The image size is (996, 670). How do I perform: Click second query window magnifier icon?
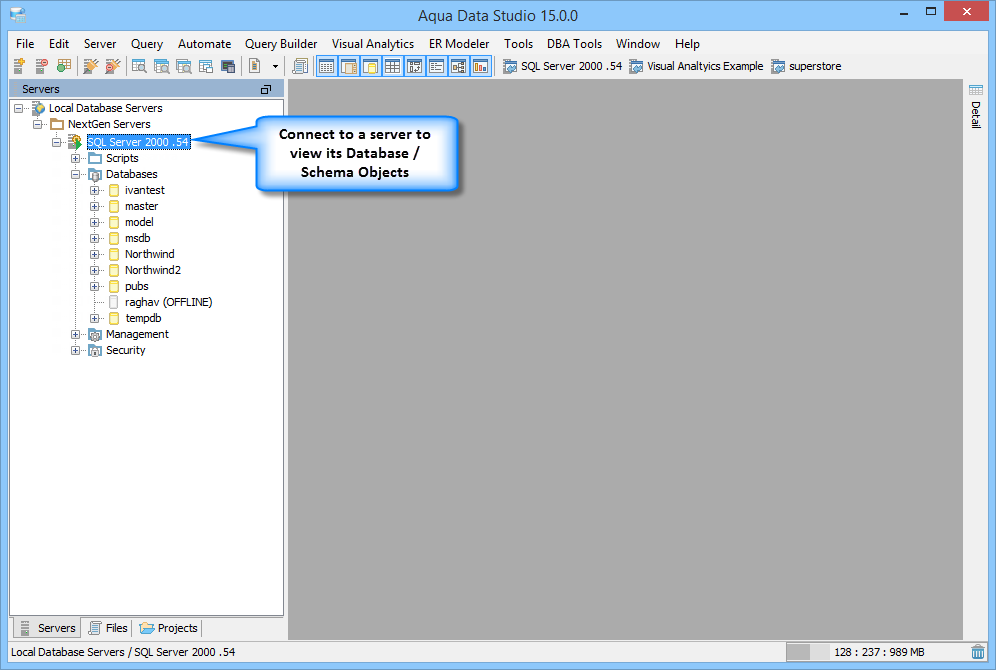tap(161, 65)
